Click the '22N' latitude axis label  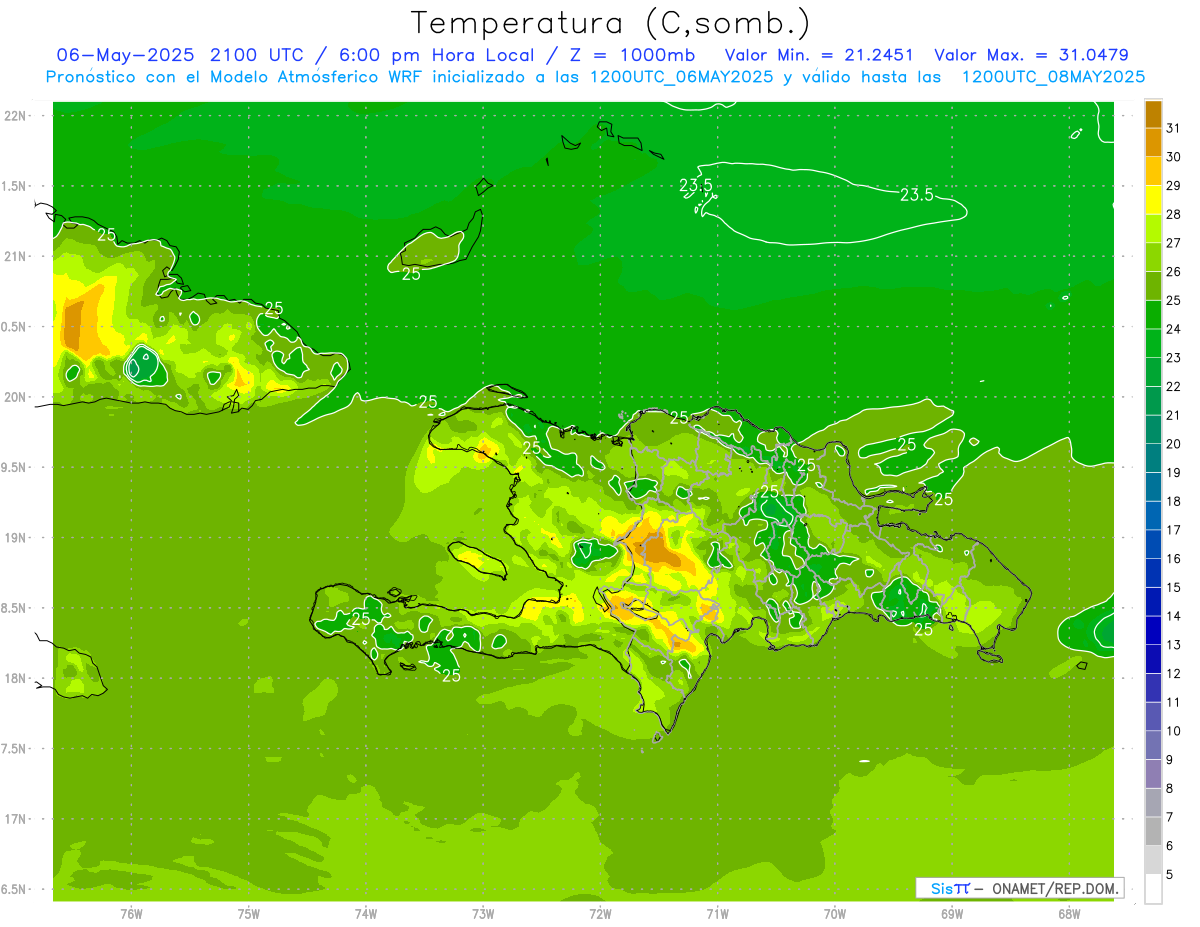[17, 116]
